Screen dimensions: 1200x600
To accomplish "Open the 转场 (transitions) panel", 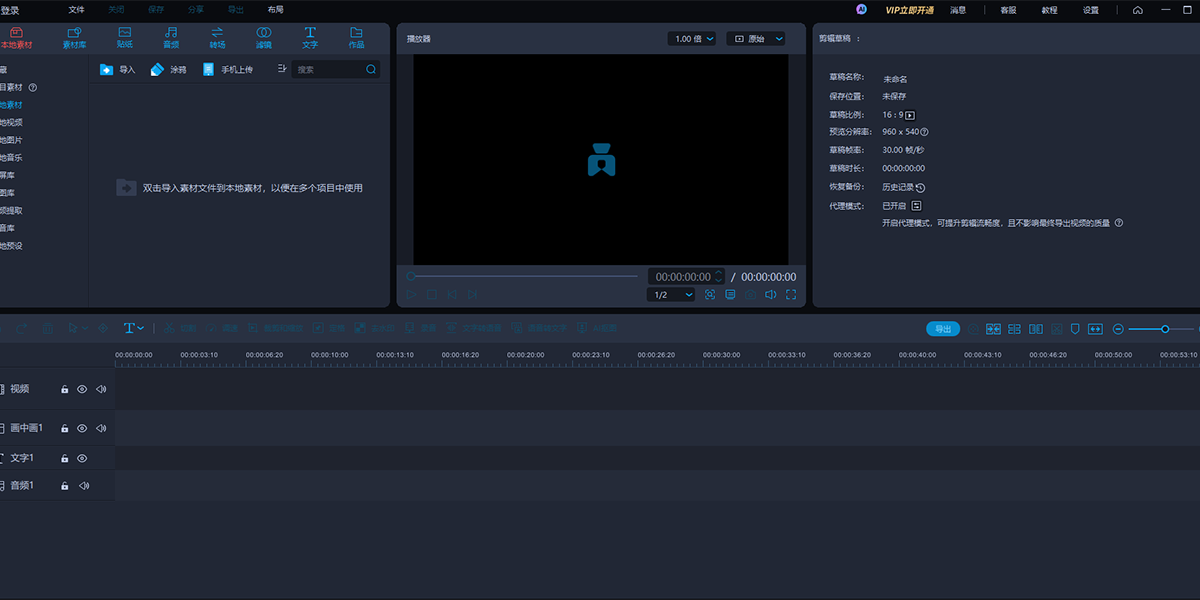I will (217, 38).
